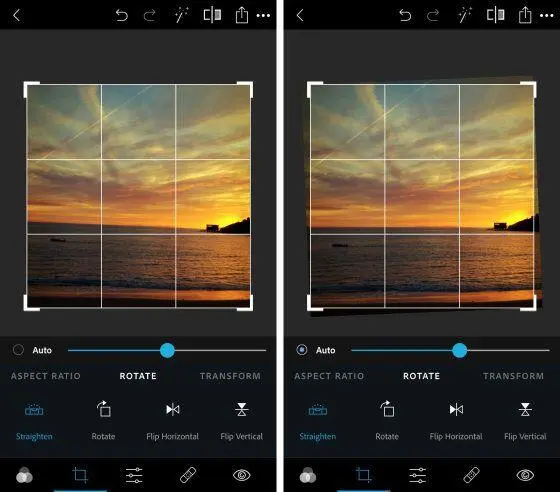Switch to TRANSFORM tab in right screen
Image resolution: width=560 pixels, height=492 pixels.
514,376
